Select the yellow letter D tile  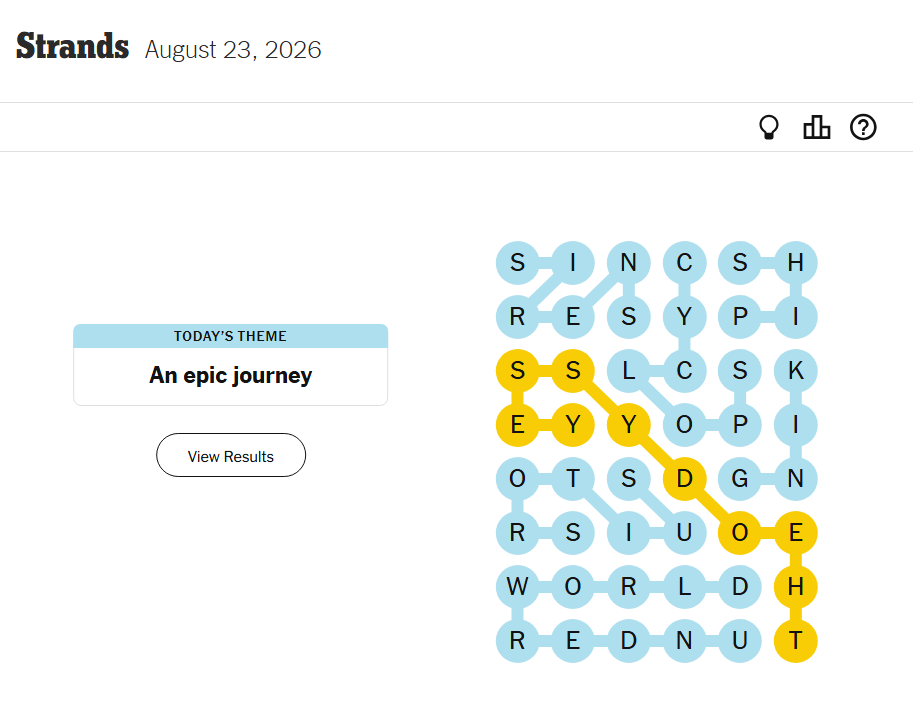pos(684,479)
